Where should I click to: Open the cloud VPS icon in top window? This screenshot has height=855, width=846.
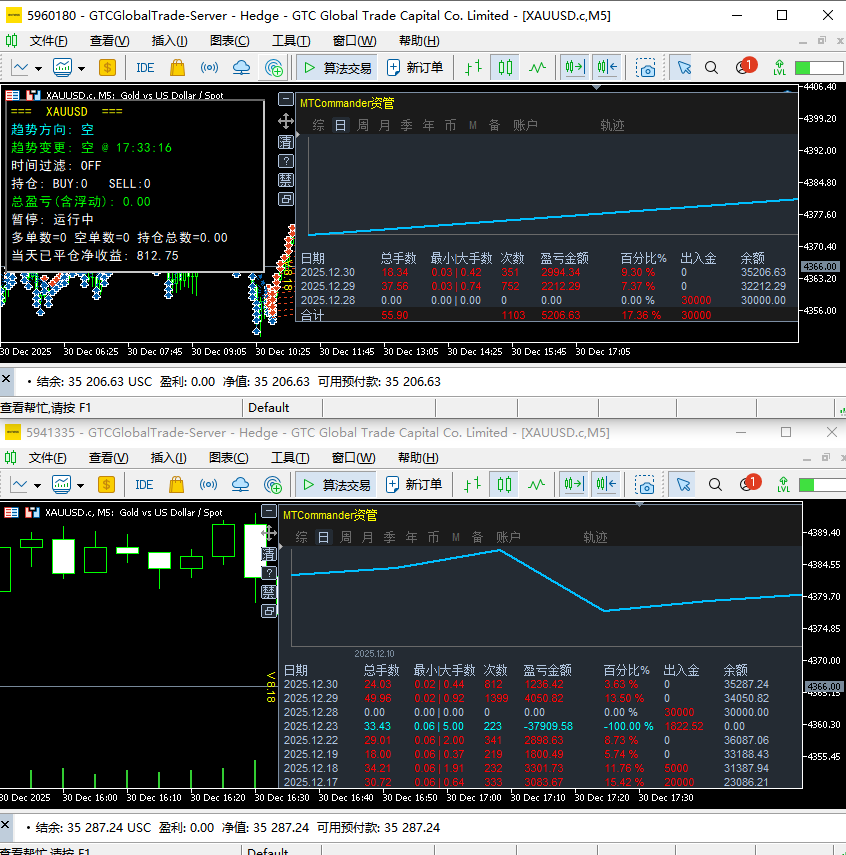[x=241, y=68]
